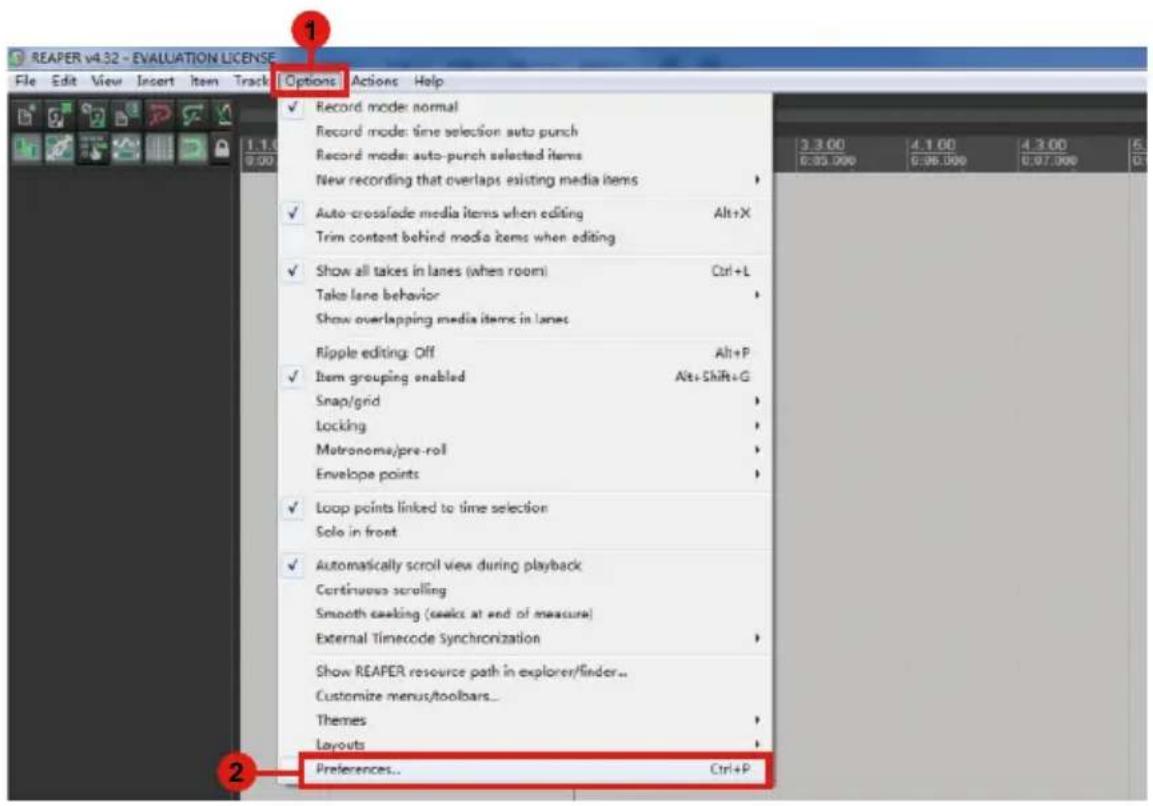This screenshot has height=806, width=1153.
Task: Expand Metronome/pre-roll submenu
Action: coord(525,450)
